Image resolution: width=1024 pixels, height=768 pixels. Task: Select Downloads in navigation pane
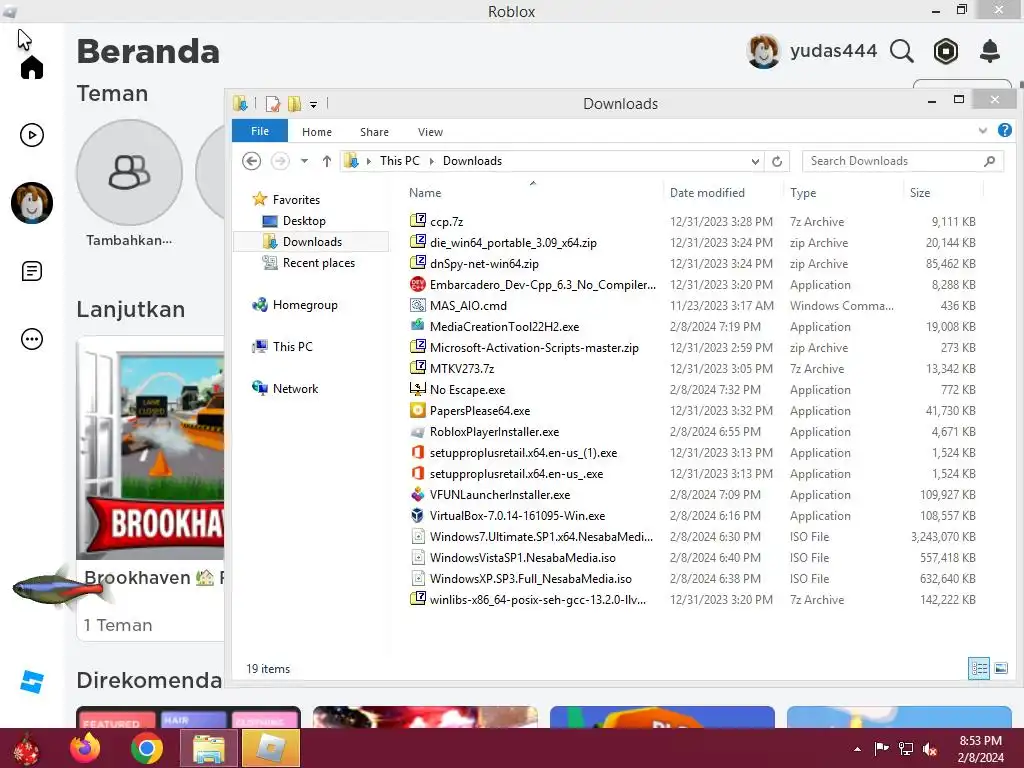[x=312, y=242]
